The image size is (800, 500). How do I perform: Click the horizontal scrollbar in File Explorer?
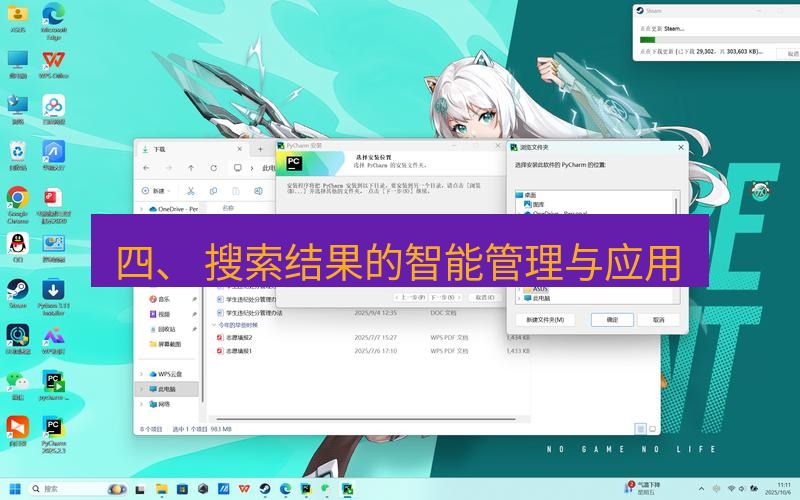pos(366,419)
